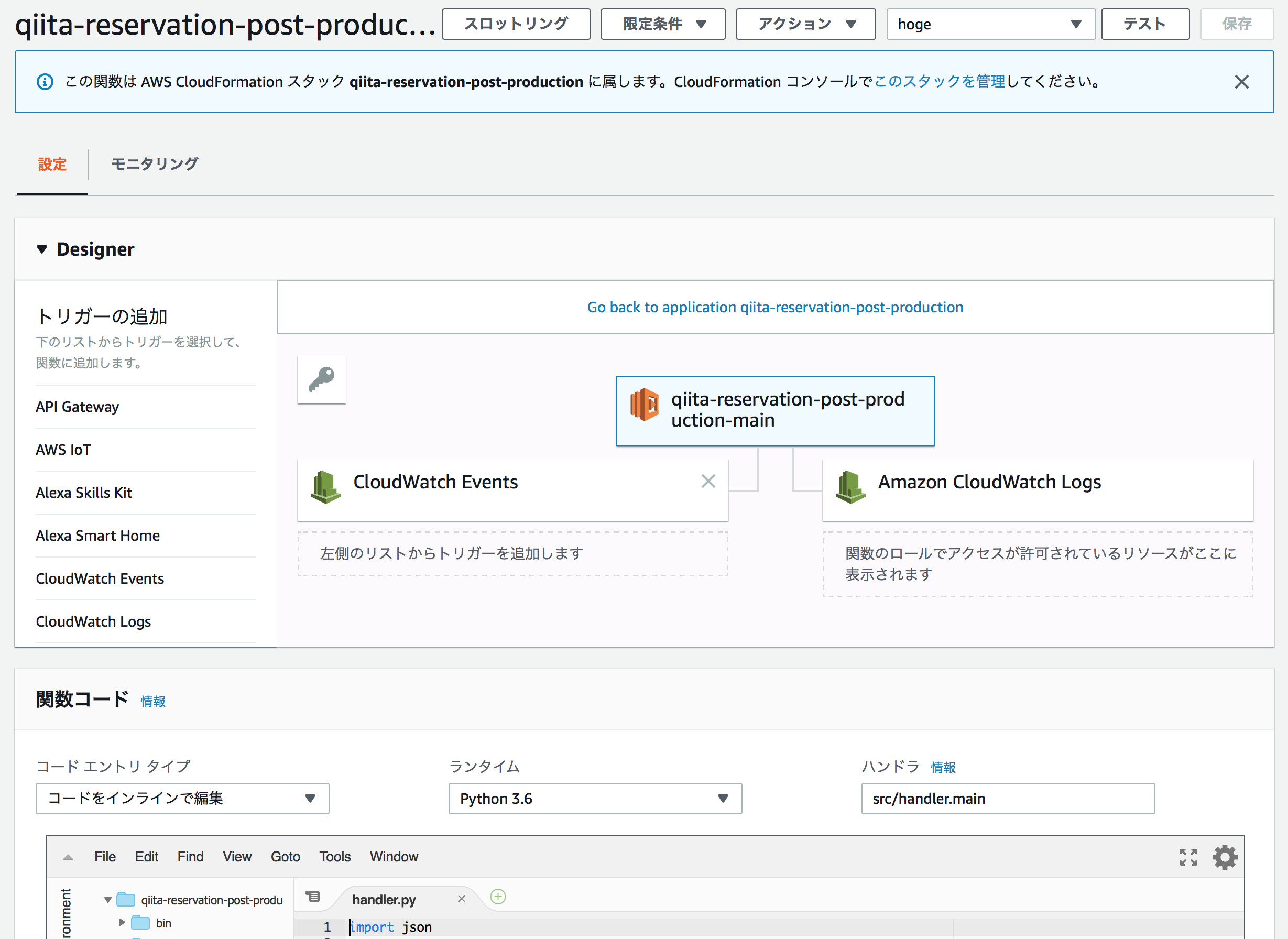Collapse the qiita-reservation-post-produ folder tree
This screenshot has width=1288, height=939.
coord(107,900)
